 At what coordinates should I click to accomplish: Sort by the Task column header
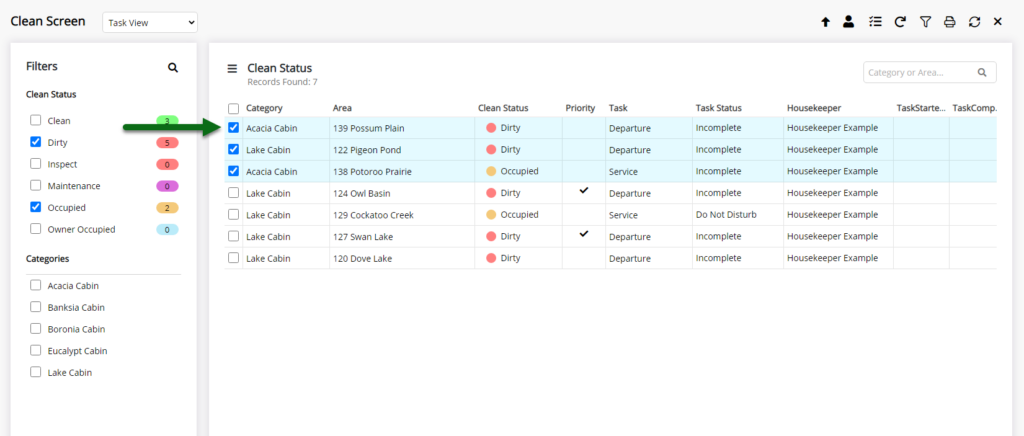618,108
